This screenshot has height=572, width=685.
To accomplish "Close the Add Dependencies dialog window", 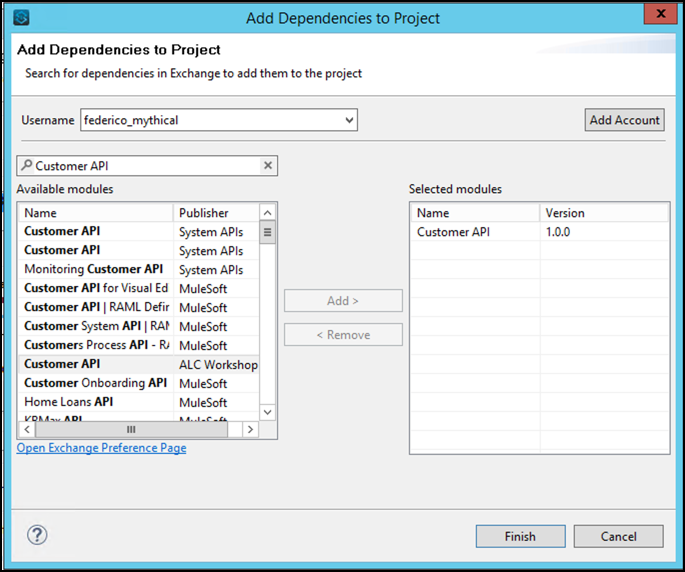I will click(661, 14).
